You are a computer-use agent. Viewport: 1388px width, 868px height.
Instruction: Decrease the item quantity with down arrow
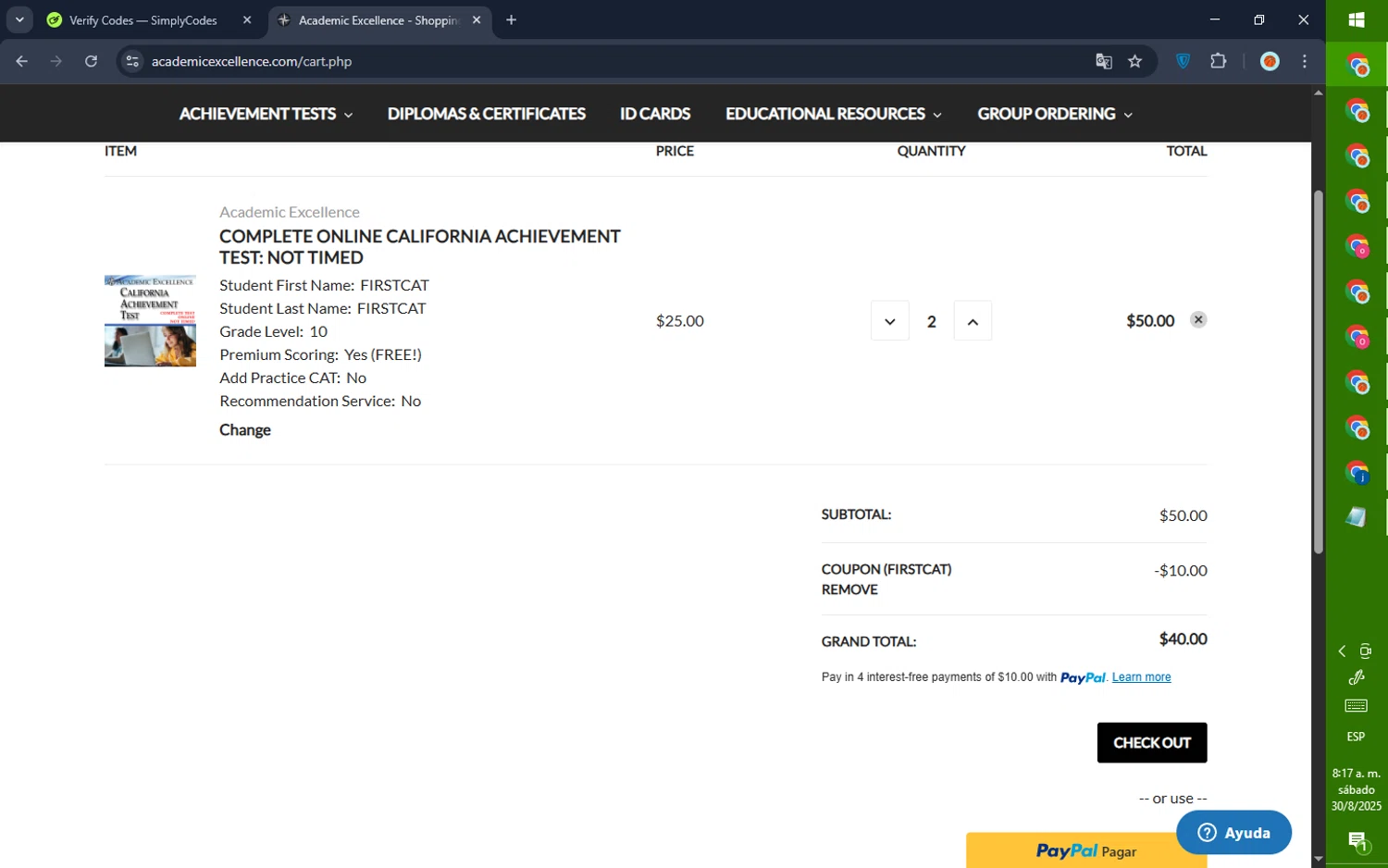click(890, 321)
